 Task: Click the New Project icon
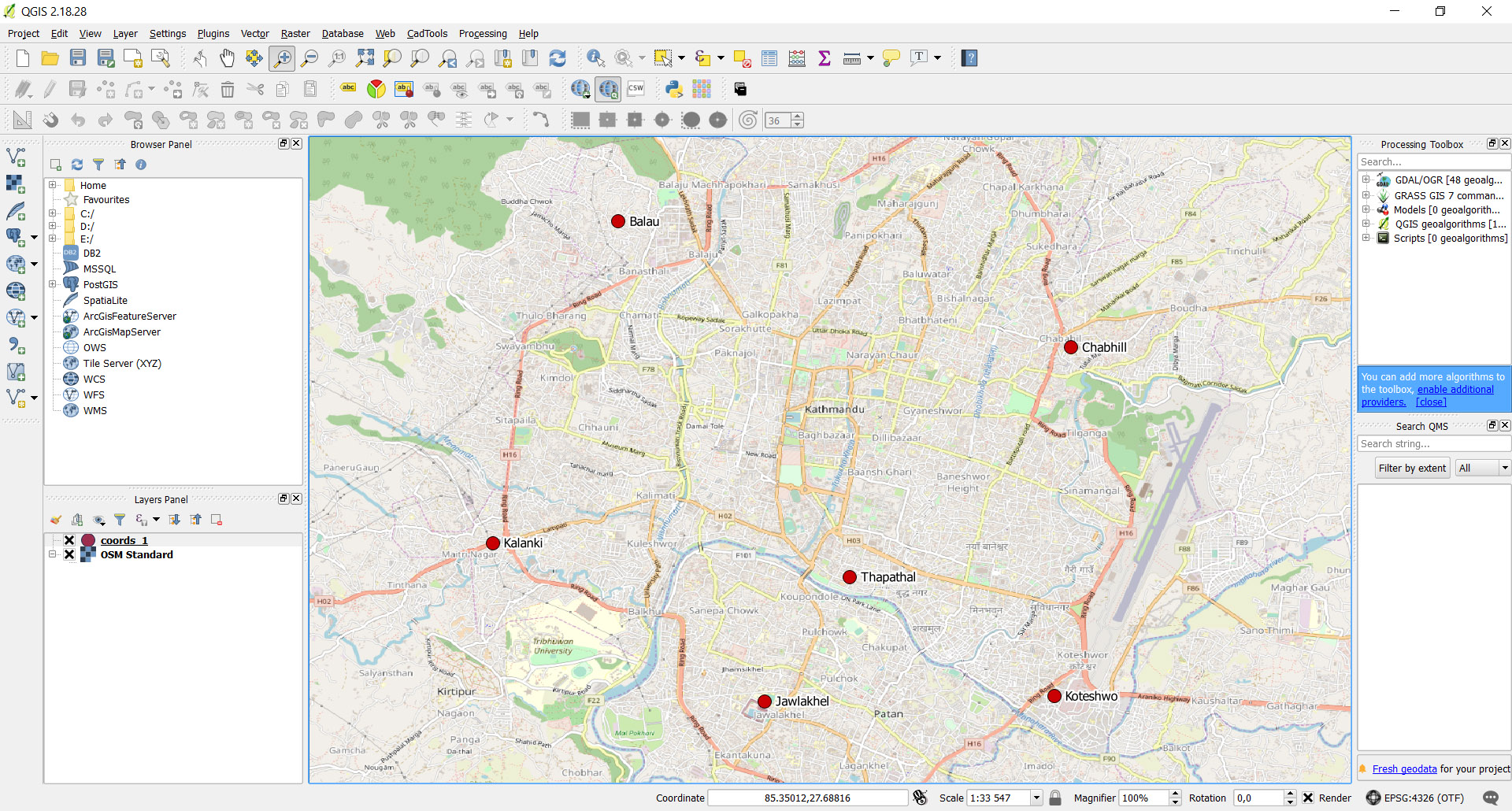[x=23, y=58]
